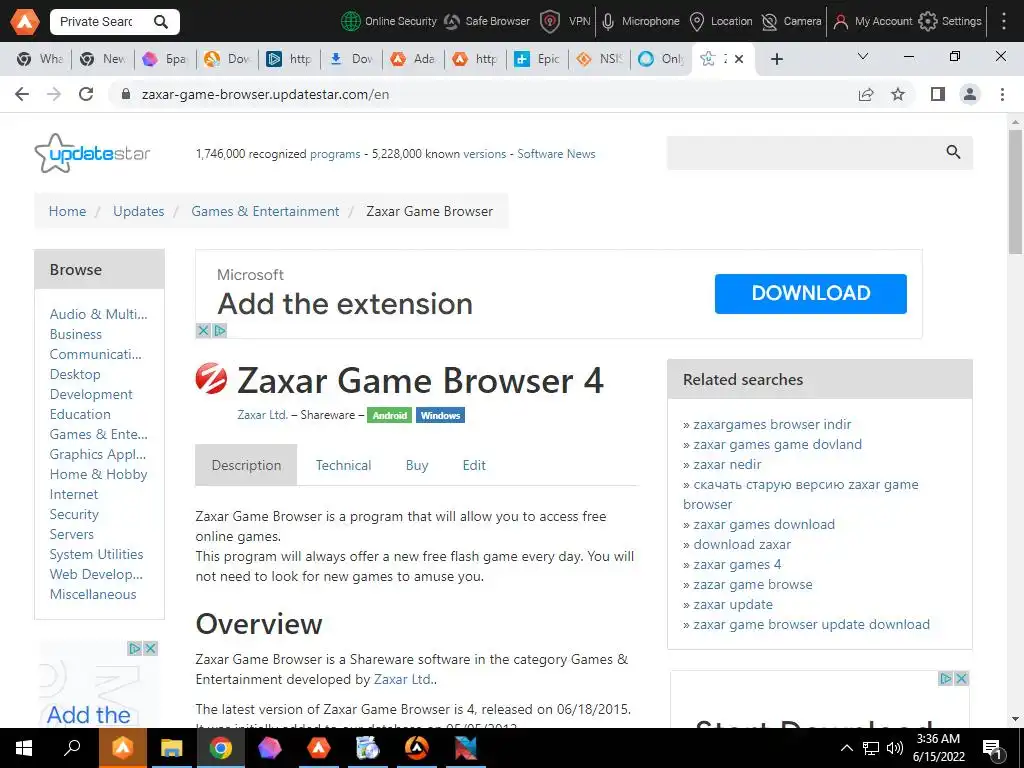This screenshot has height=768, width=1024.
Task: Toggle the side panel icon
Action: point(938,94)
